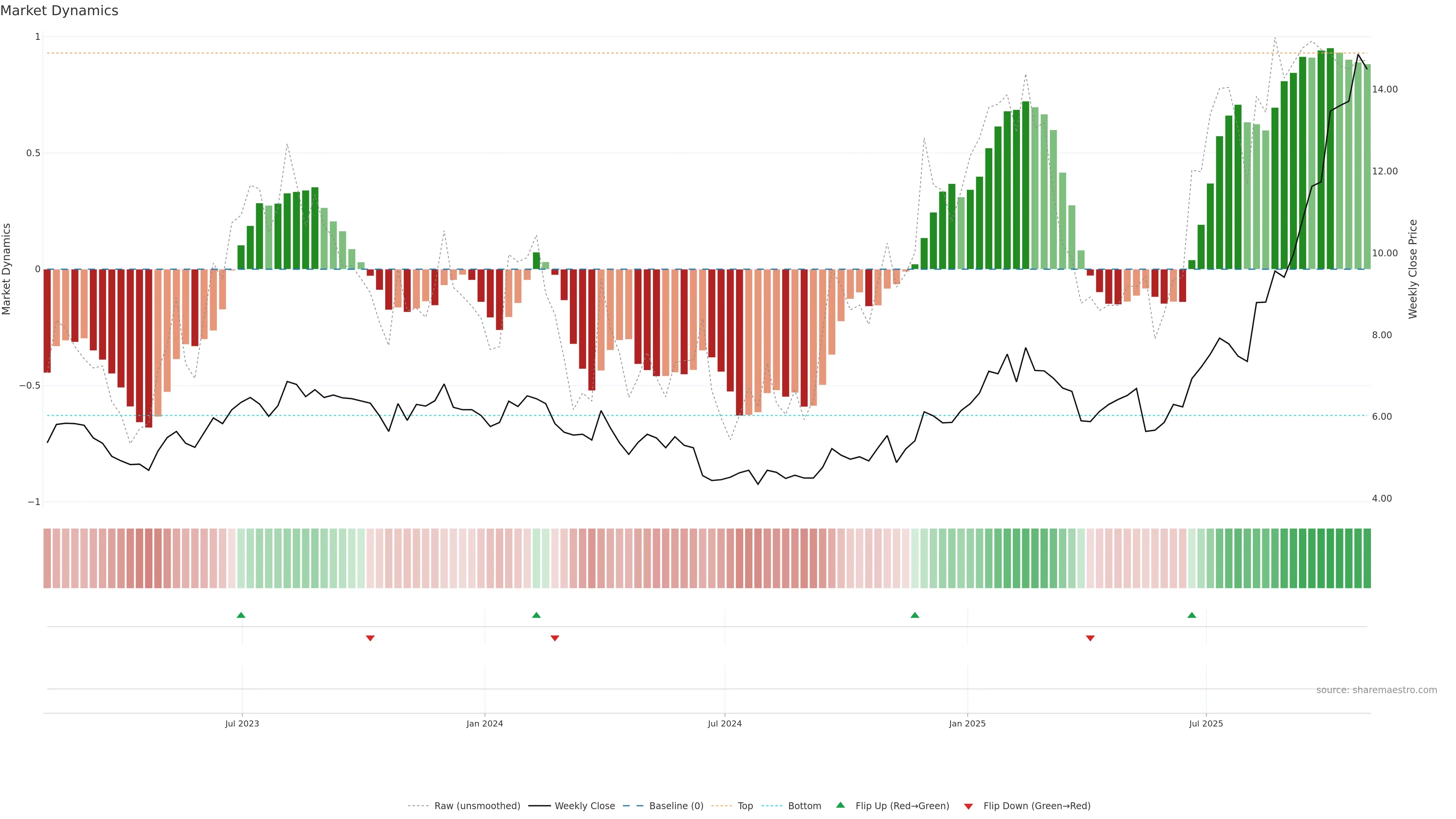
Task: Click the first red flip-down triangle marker
Action: [x=370, y=638]
